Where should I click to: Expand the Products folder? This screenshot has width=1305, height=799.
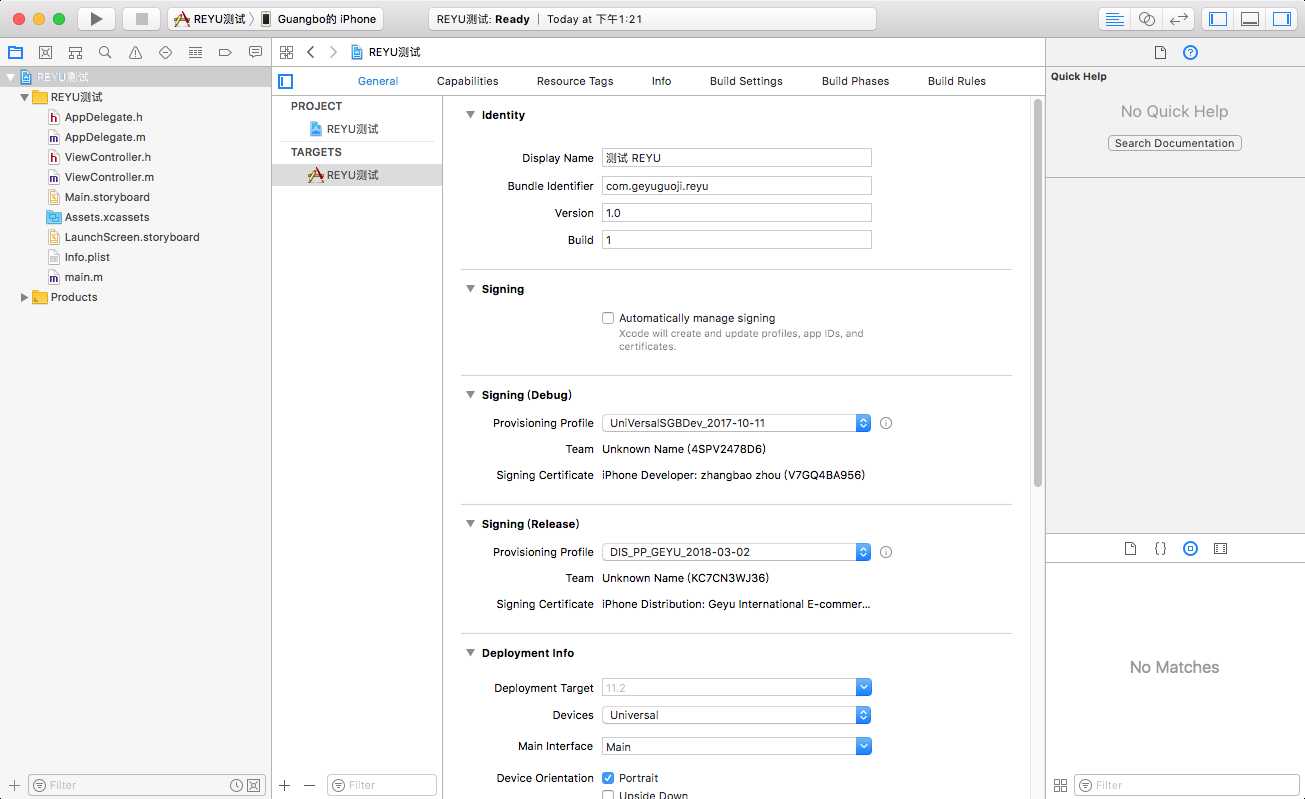[24, 297]
